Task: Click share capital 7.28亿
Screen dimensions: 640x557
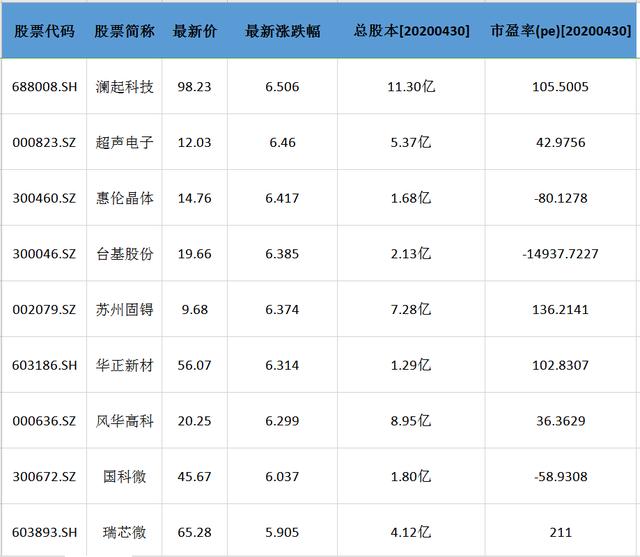Action: 411,309
